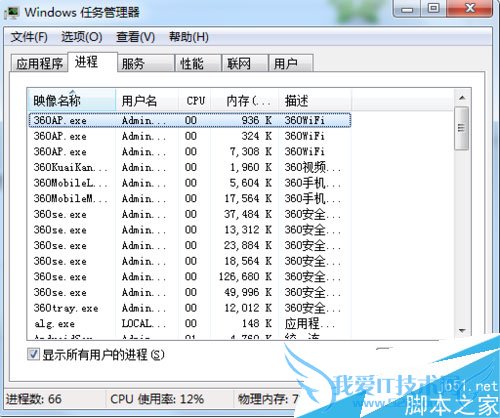This screenshot has width=500, height=418.
Task: Select the 360MobileM process row
Action: click(x=190, y=198)
